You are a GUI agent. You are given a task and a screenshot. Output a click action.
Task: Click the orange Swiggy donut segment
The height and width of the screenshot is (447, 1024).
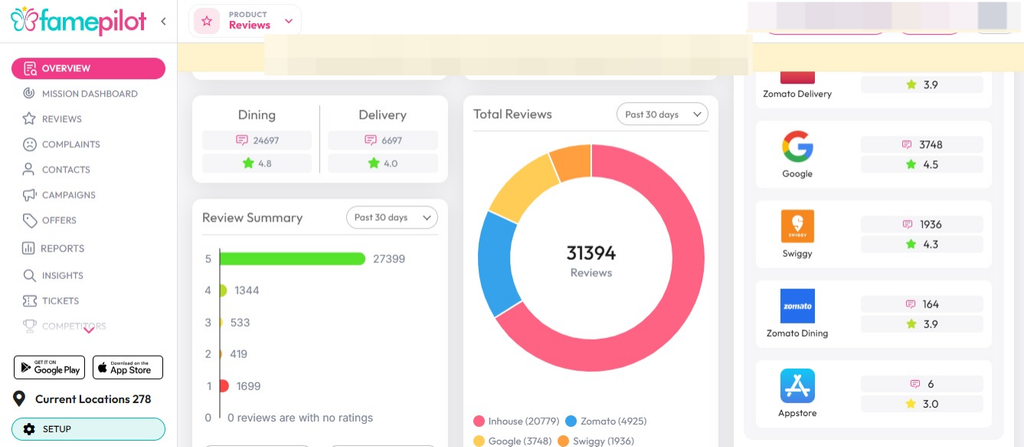click(572, 161)
